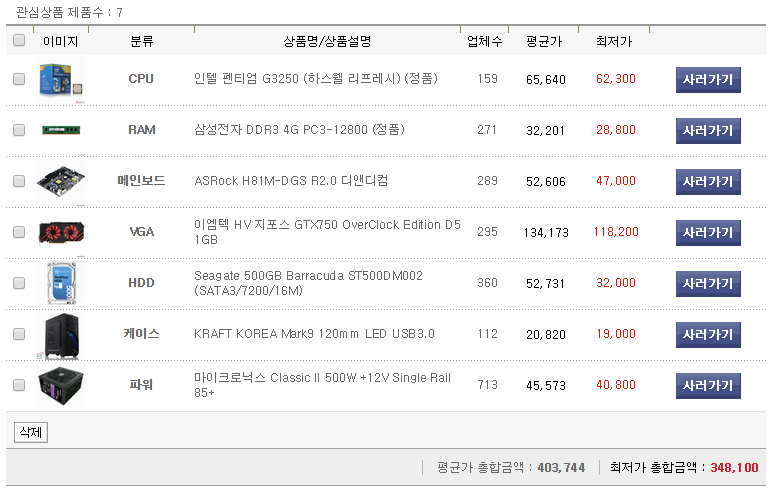Screen dimensions: 772x492
Task: Check the CPU row checkbox
Action: coord(19,79)
